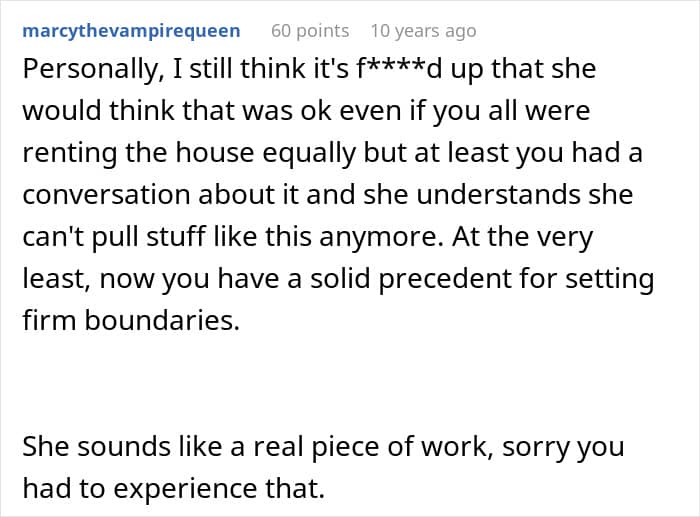
Task: Open the '10 years ago' timestamp permalink
Action: pos(423,31)
